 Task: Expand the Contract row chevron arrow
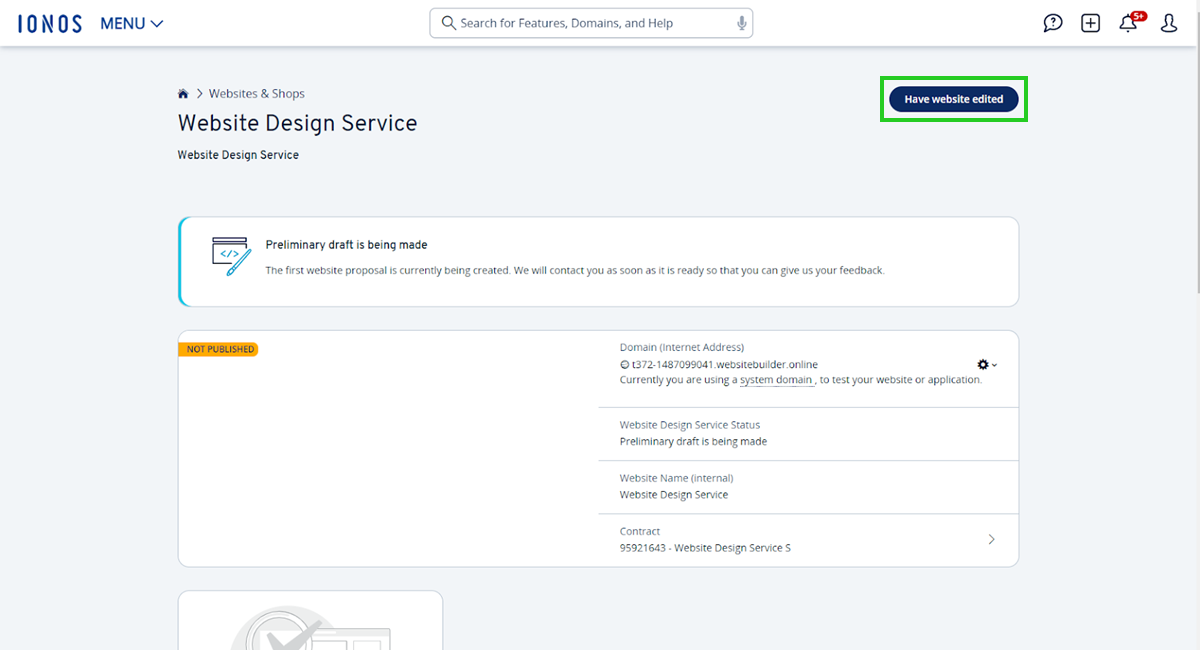tap(991, 539)
